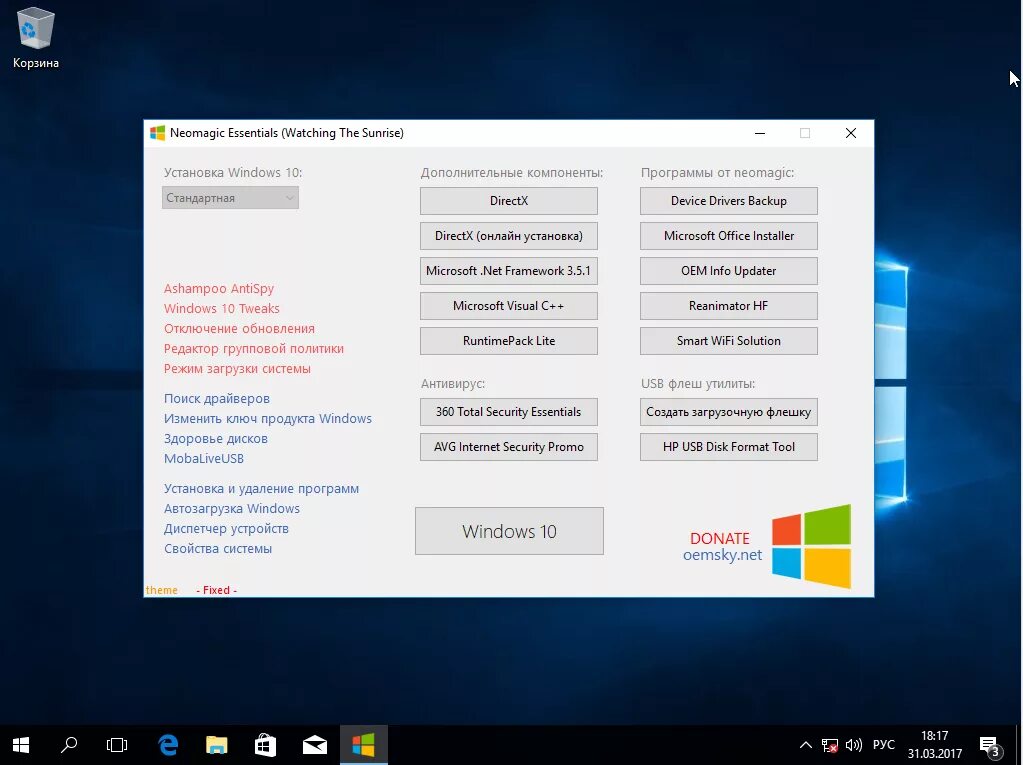Click 360 Total Security Essentials button

509,412
